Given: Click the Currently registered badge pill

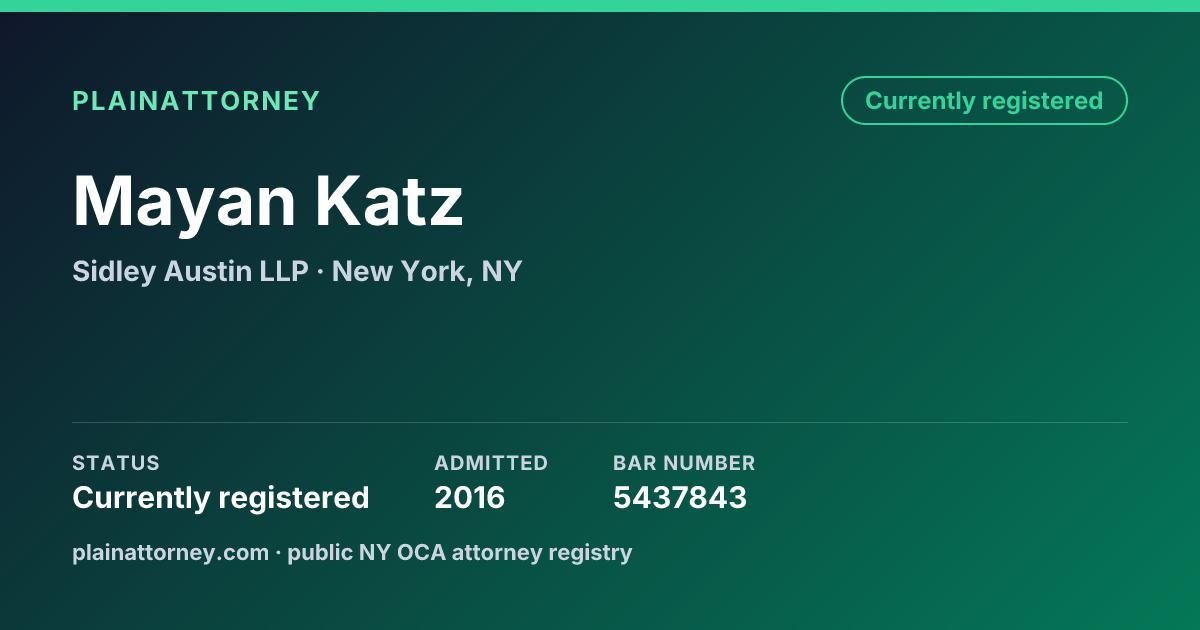Looking at the screenshot, I should (984, 101).
